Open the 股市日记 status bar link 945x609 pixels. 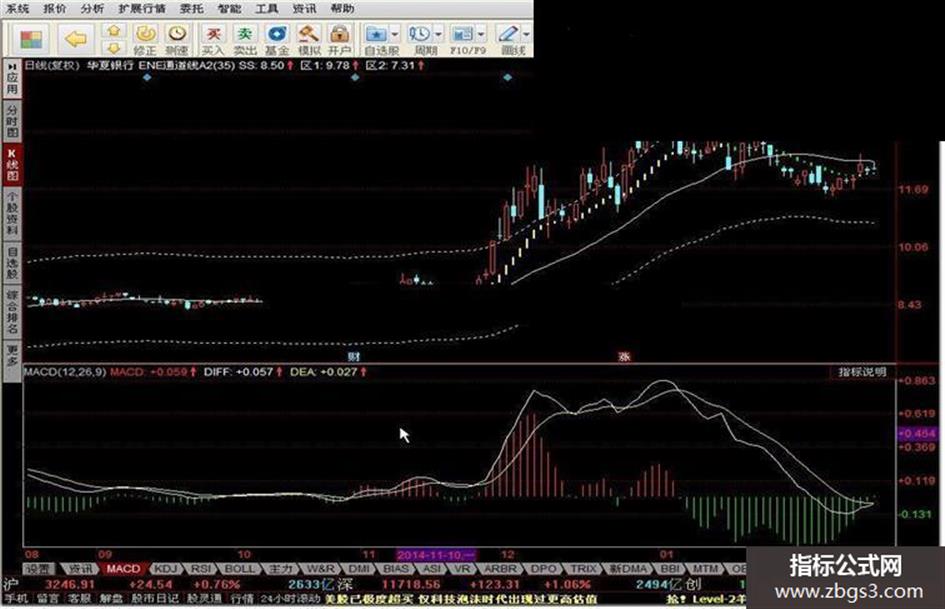(154, 599)
